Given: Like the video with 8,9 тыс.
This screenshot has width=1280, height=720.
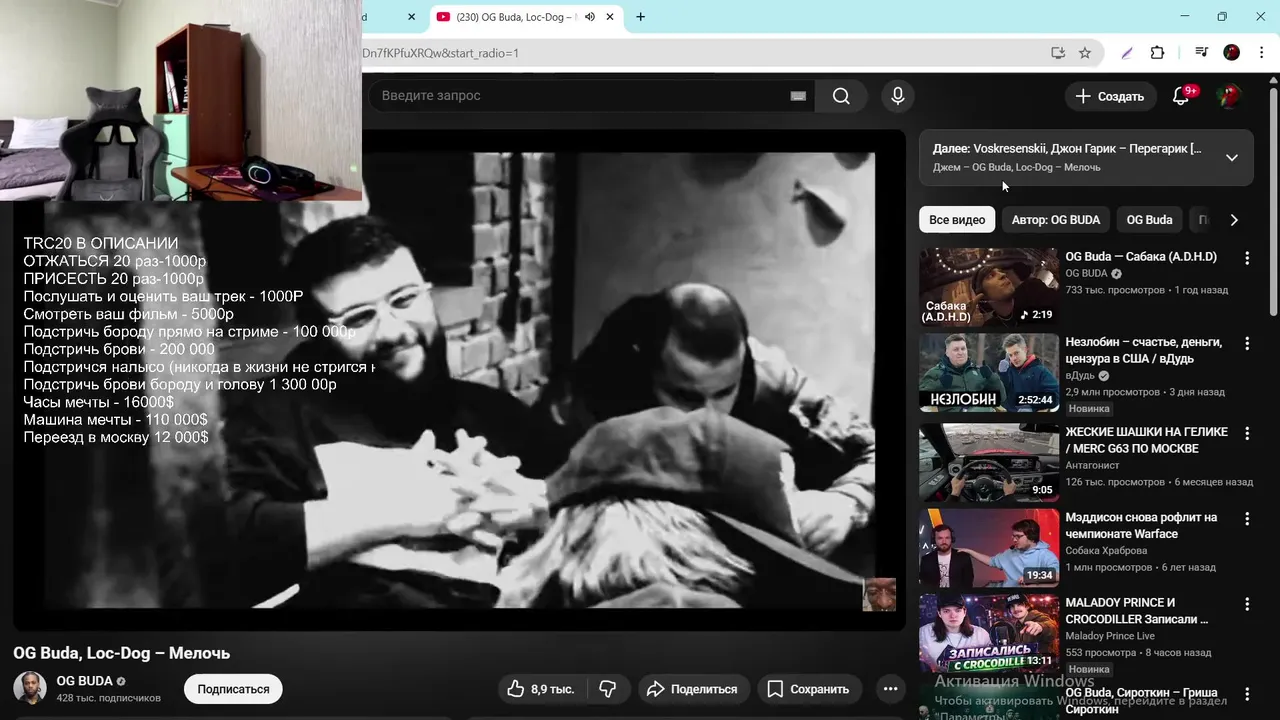Looking at the screenshot, I should click(x=540, y=689).
